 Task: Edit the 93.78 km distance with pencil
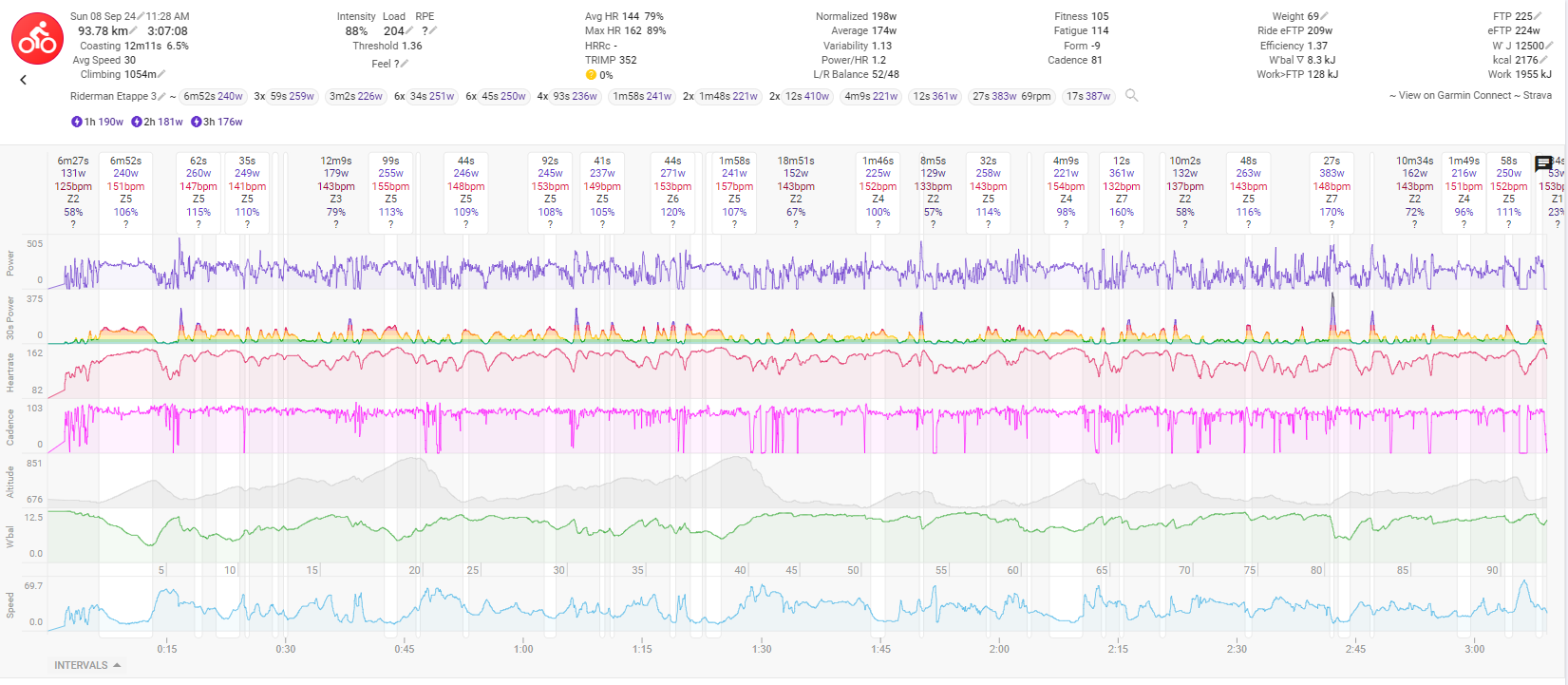coord(134,30)
